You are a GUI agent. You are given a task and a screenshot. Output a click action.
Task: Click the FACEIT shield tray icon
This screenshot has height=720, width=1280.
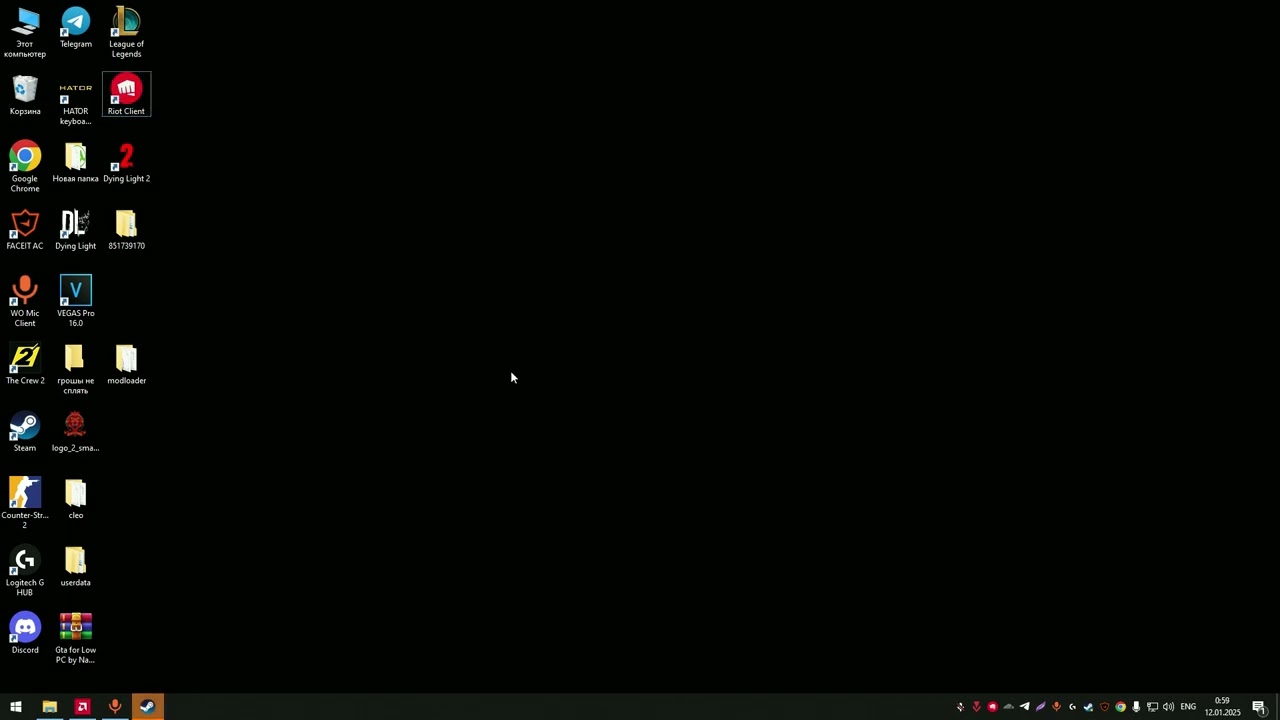(1104, 707)
